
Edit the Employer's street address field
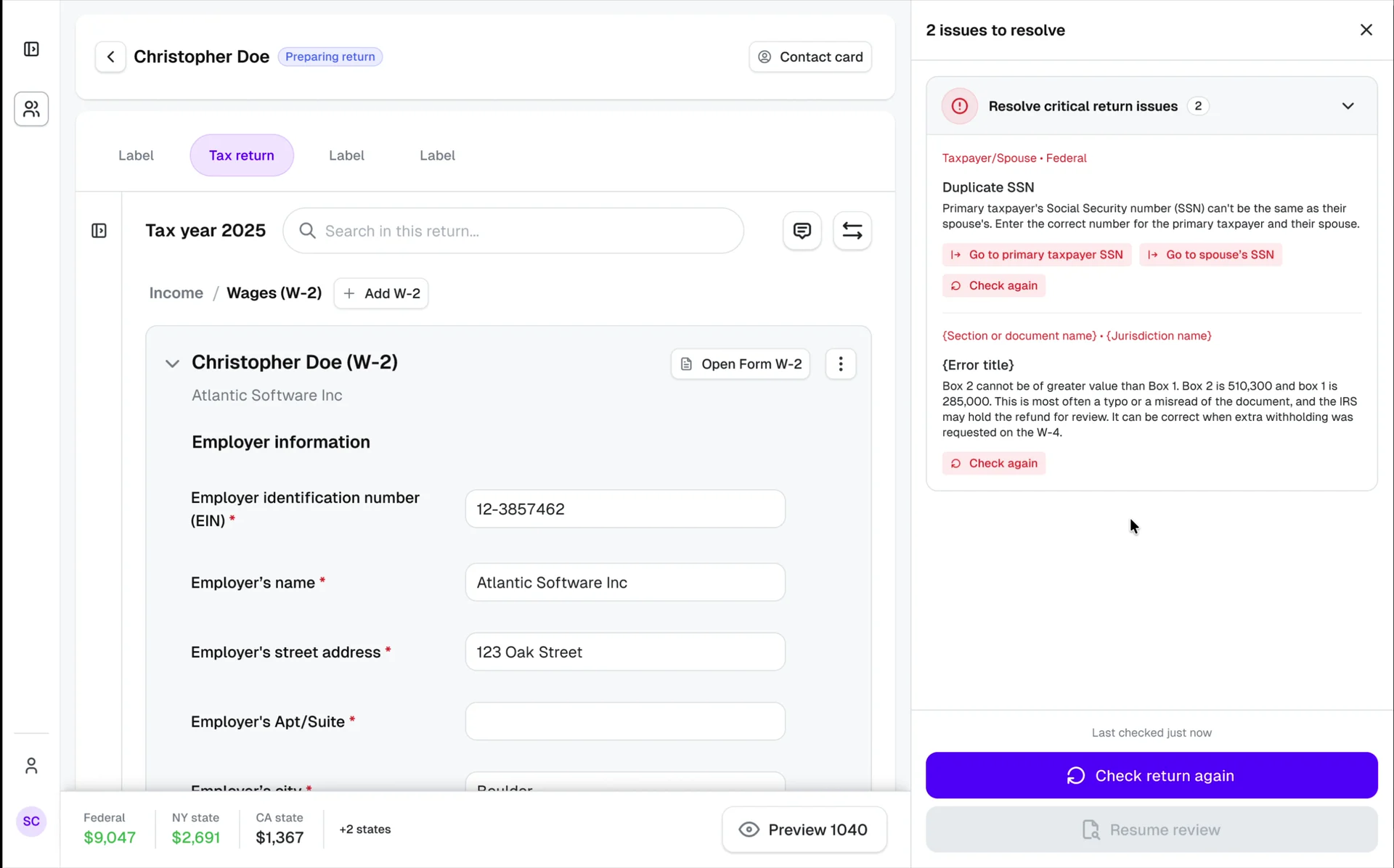click(625, 652)
